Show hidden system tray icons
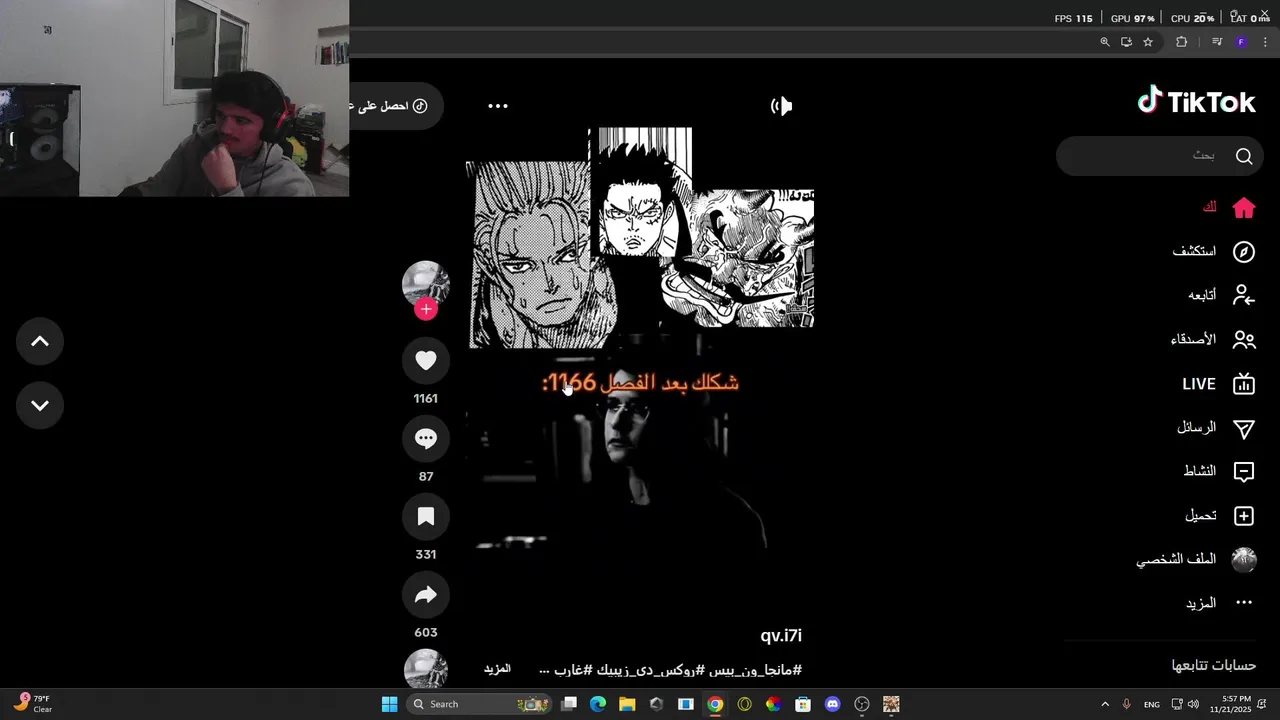This screenshot has height=720, width=1280. [x=1105, y=704]
